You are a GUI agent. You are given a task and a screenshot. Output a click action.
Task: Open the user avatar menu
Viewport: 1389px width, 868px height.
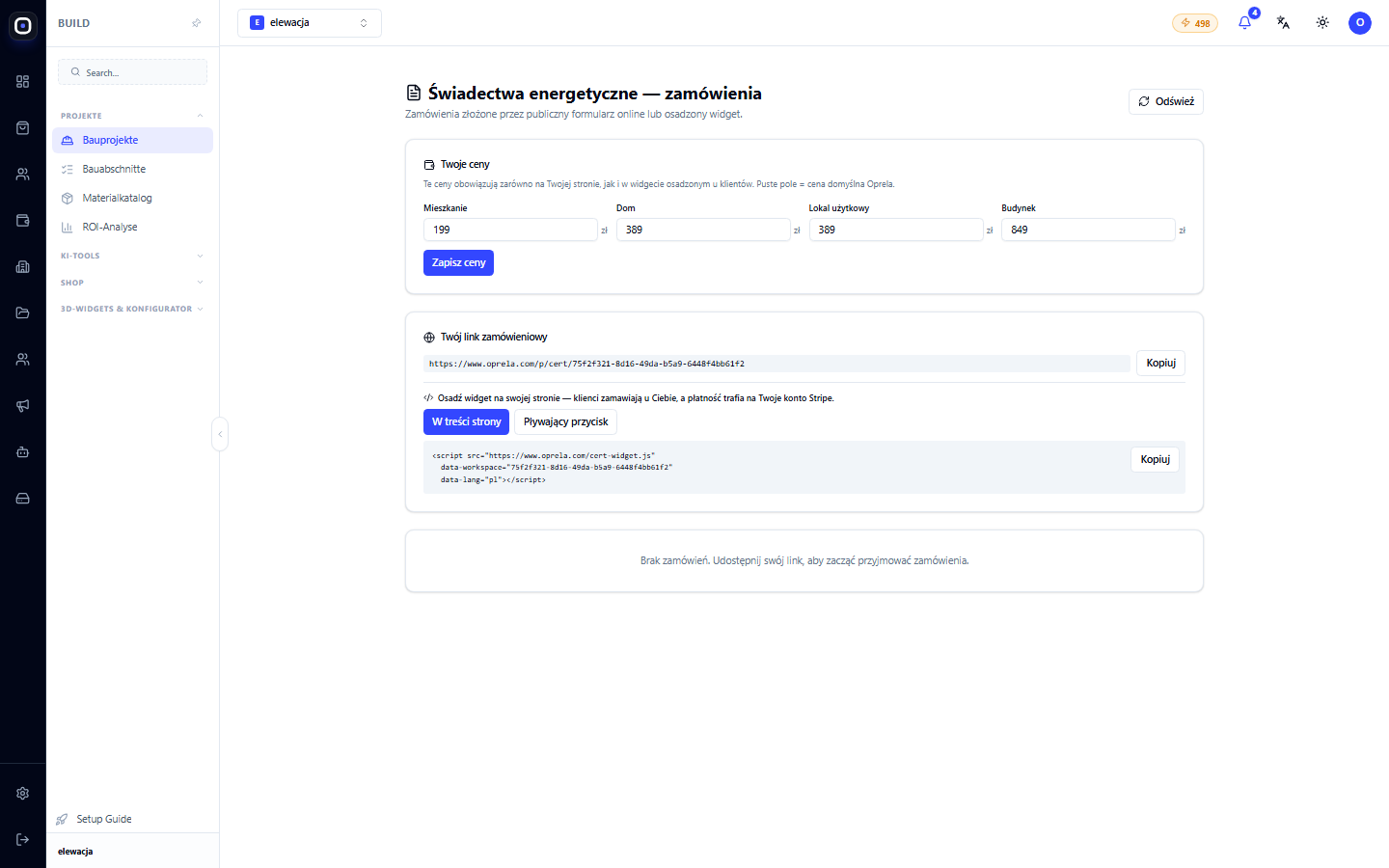coord(1360,23)
